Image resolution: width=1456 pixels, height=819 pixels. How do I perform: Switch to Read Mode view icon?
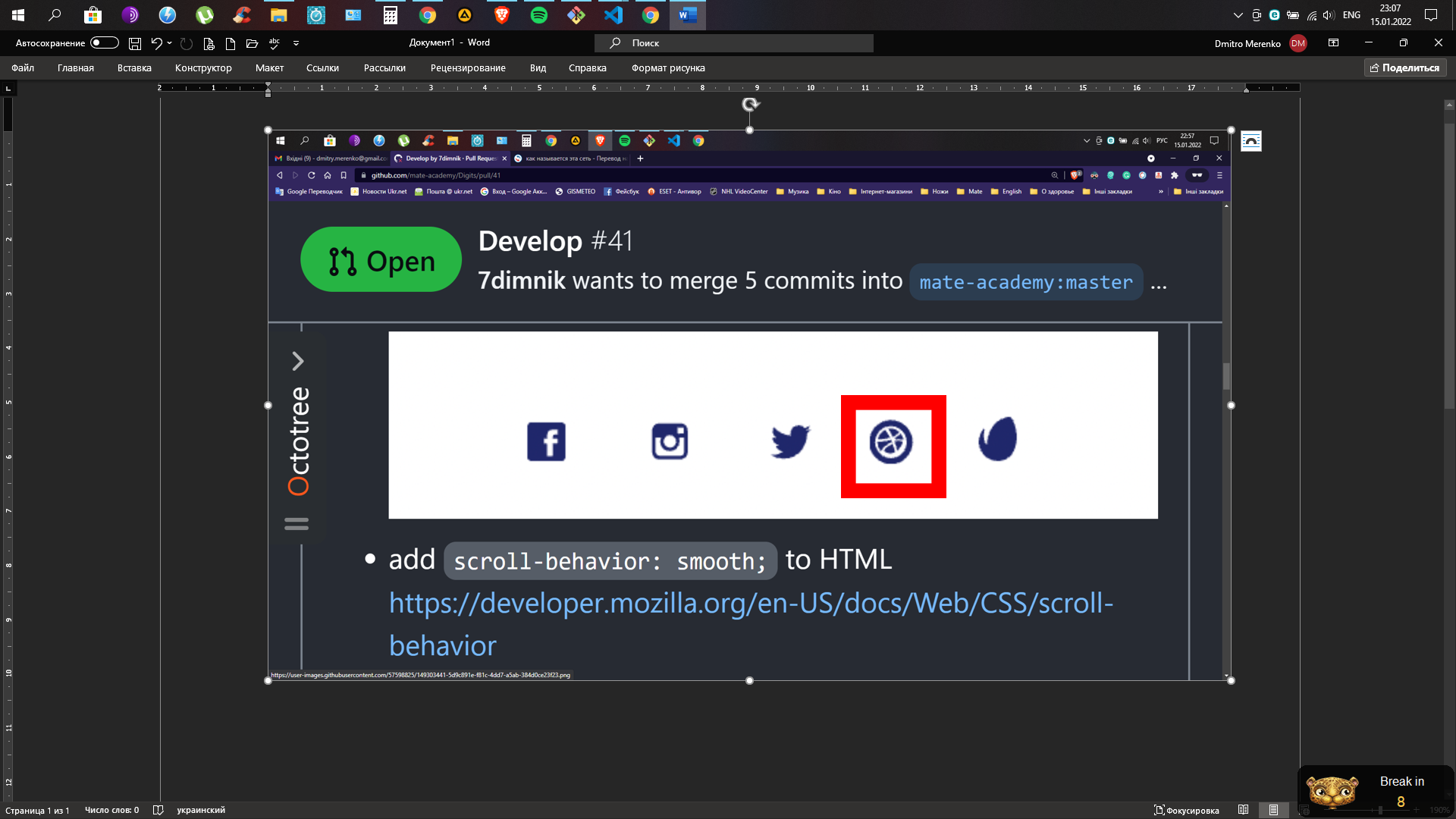click(x=1243, y=810)
